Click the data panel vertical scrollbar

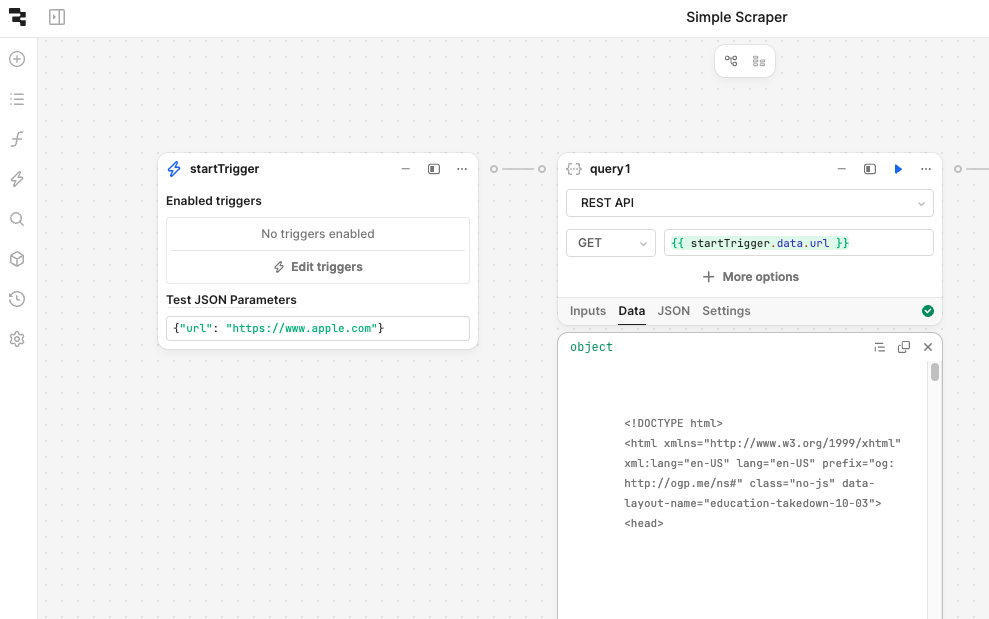point(935,373)
